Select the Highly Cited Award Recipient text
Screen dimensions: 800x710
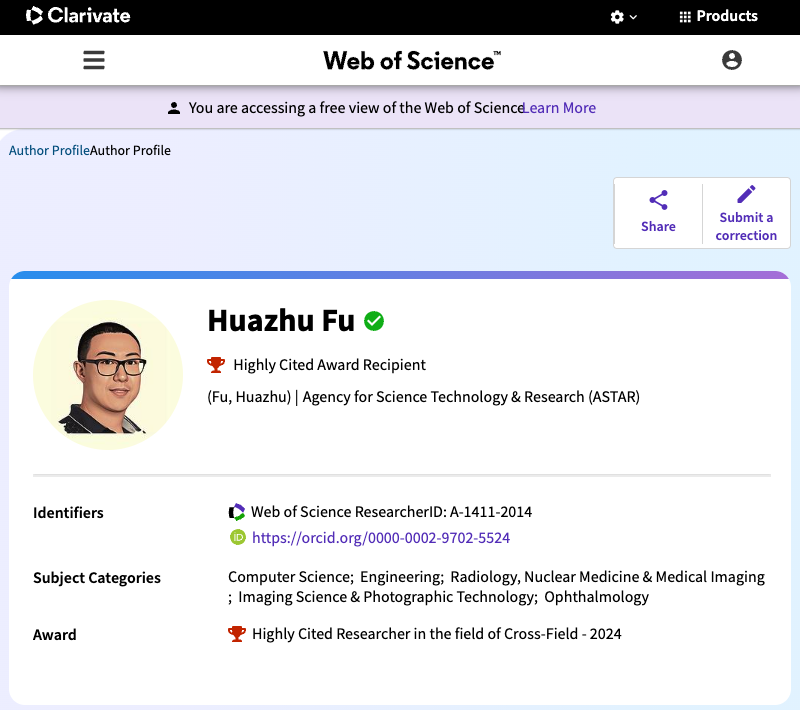click(329, 365)
